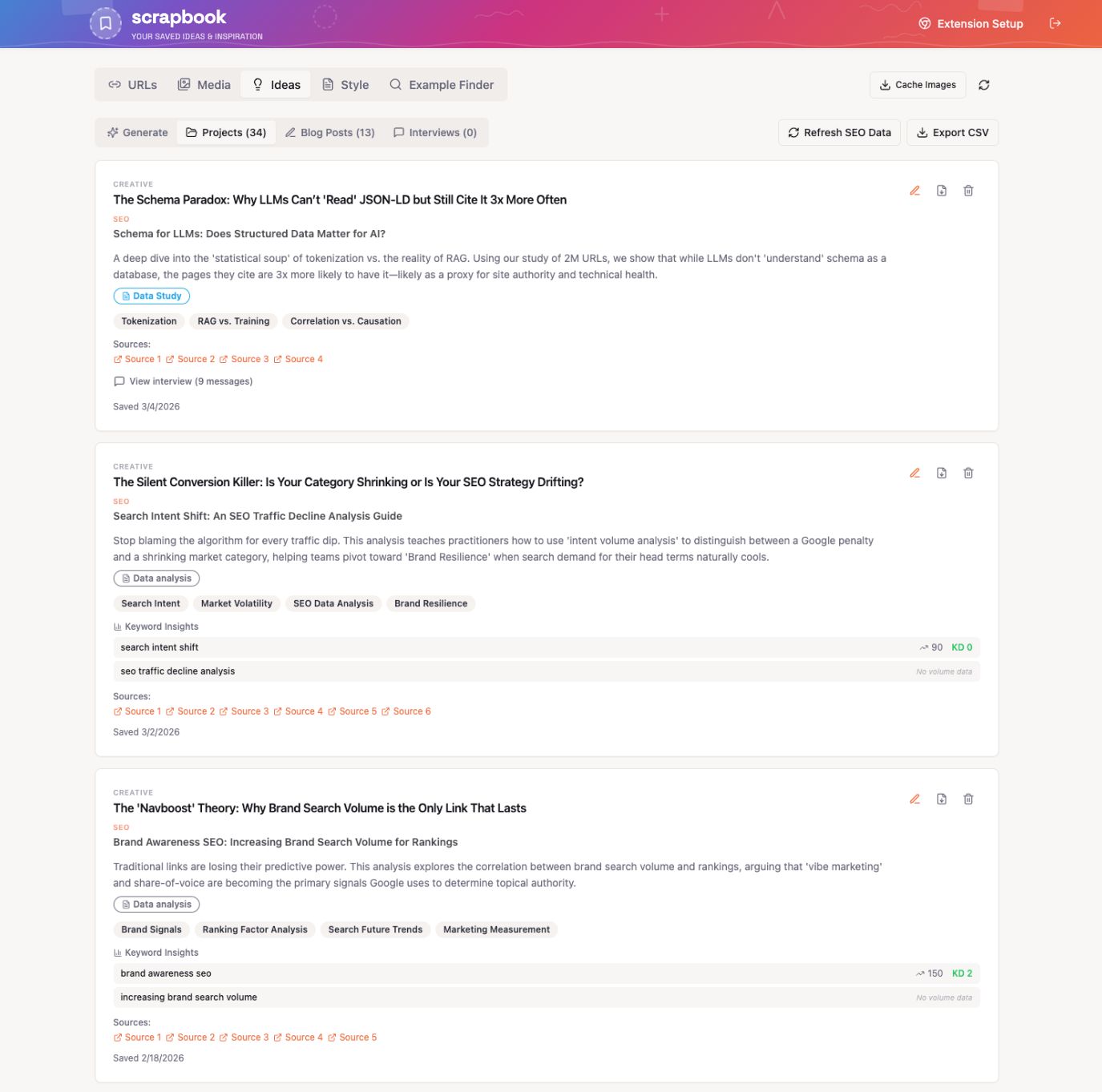Click the KD 0 difficulty indicator for search intent shift
Screen dimensions: 1102x1092
point(961,647)
